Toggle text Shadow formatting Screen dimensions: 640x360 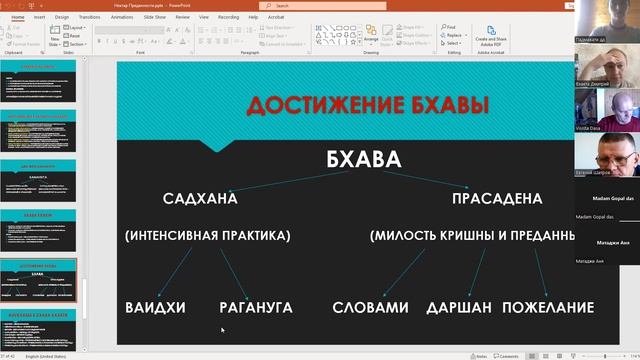point(124,41)
